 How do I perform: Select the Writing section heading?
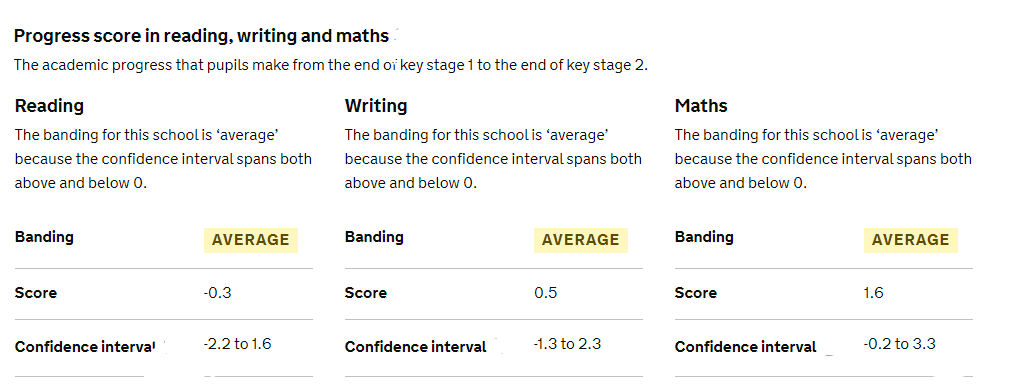(x=376, y=106)
